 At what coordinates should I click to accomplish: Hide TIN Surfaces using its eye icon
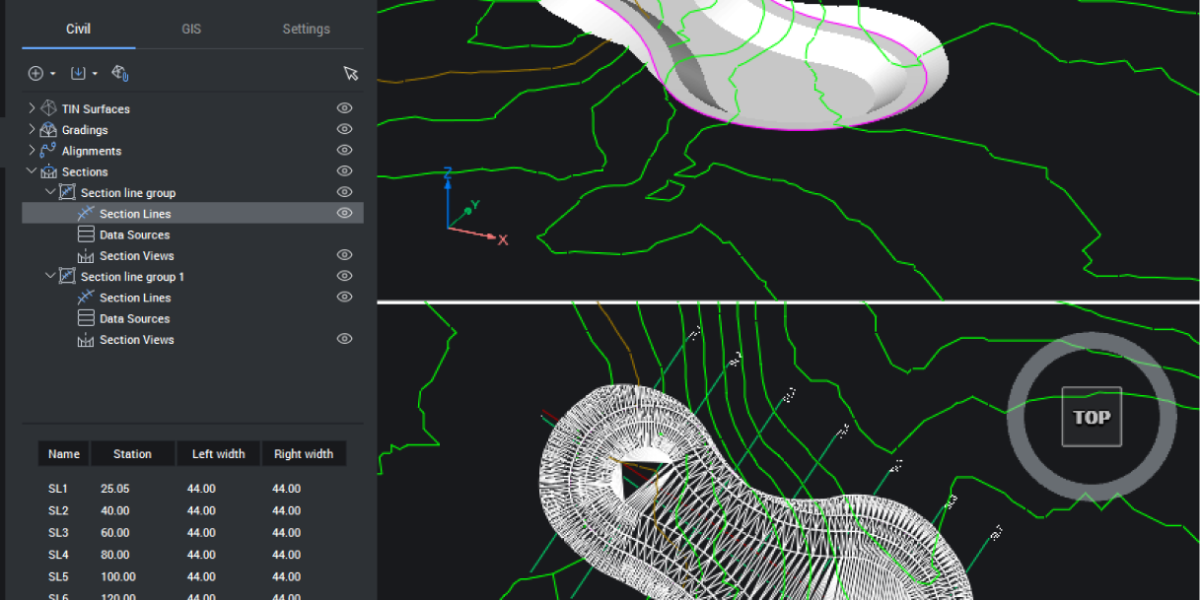pos(345,108)
